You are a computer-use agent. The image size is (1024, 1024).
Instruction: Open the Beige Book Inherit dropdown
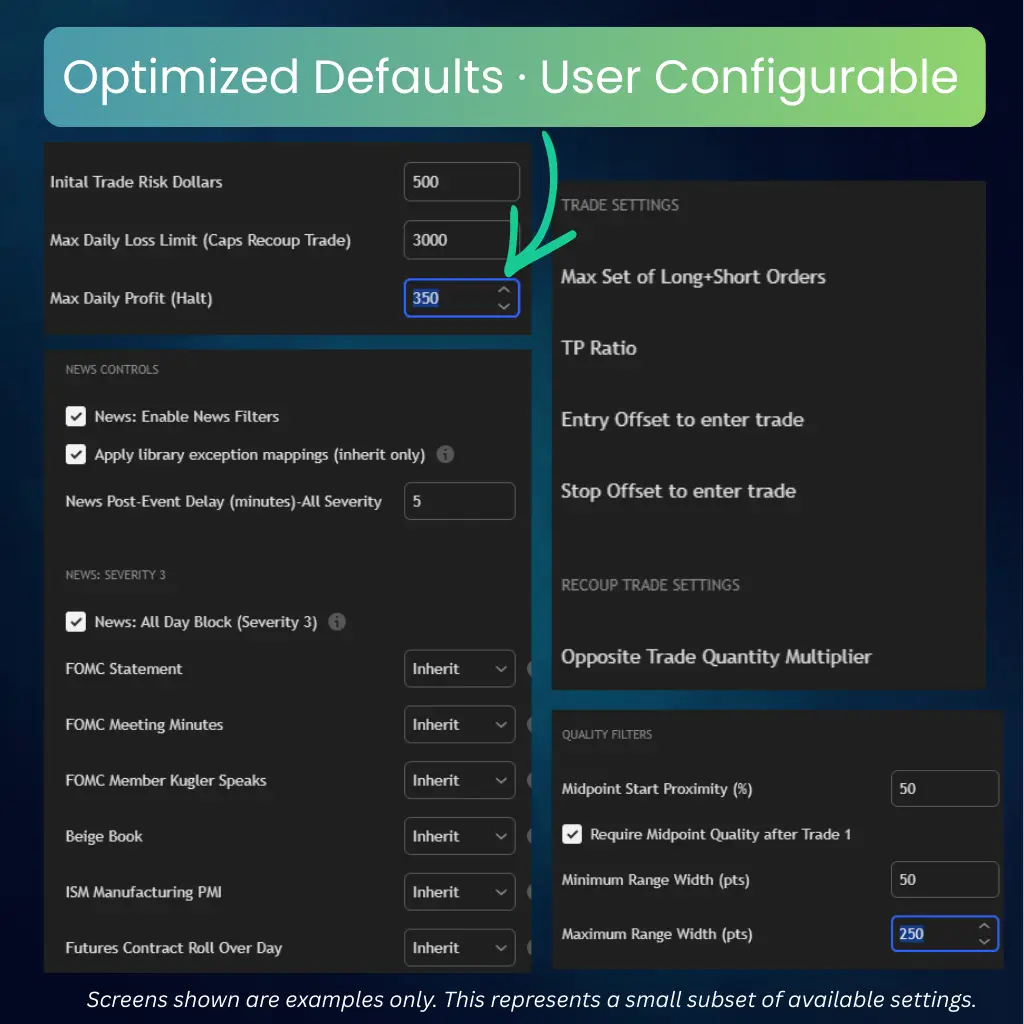click(x=460, y=837)
